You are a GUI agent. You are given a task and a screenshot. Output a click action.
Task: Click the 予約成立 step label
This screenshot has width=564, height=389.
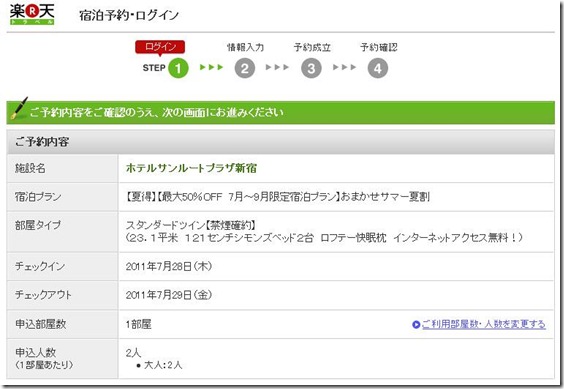coord(312,47)
